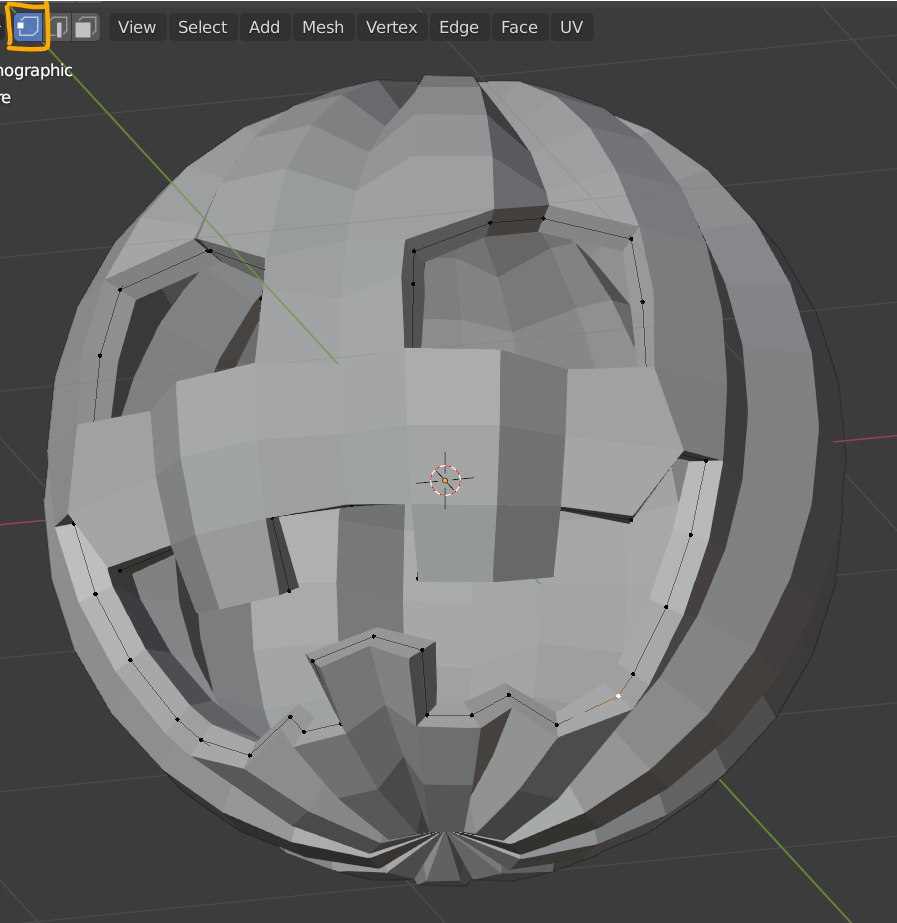Open the Select menu
Image resolution: width=897 pixels, height=923 pixels.
tap(202, 27)
